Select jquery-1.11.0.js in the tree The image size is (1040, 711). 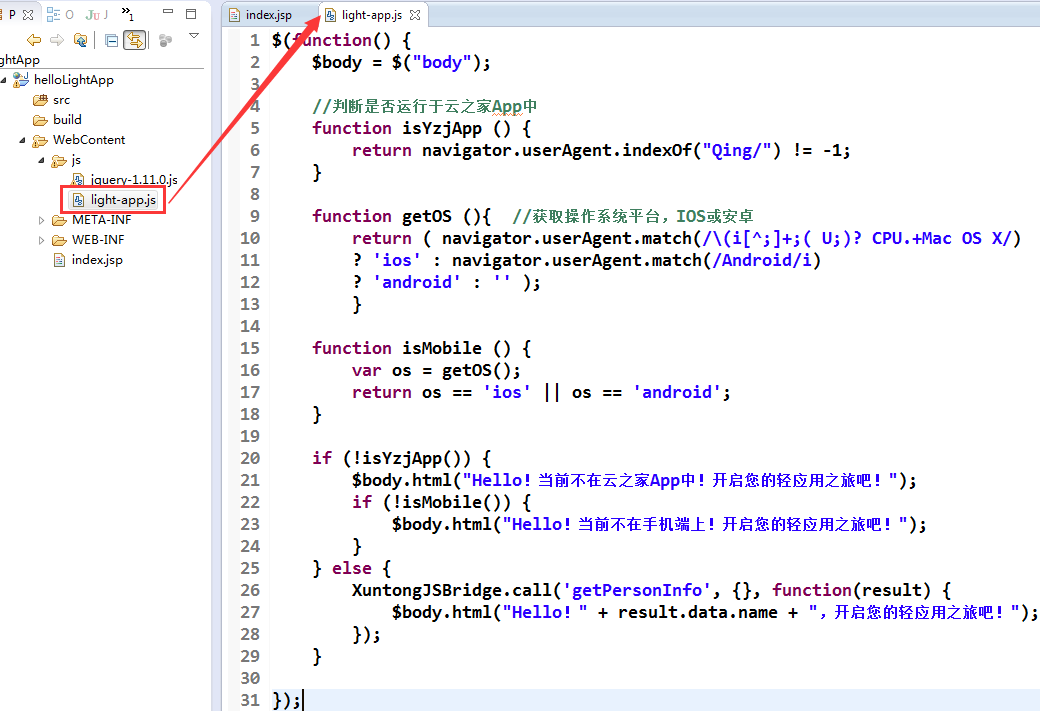tap(133, 180)
